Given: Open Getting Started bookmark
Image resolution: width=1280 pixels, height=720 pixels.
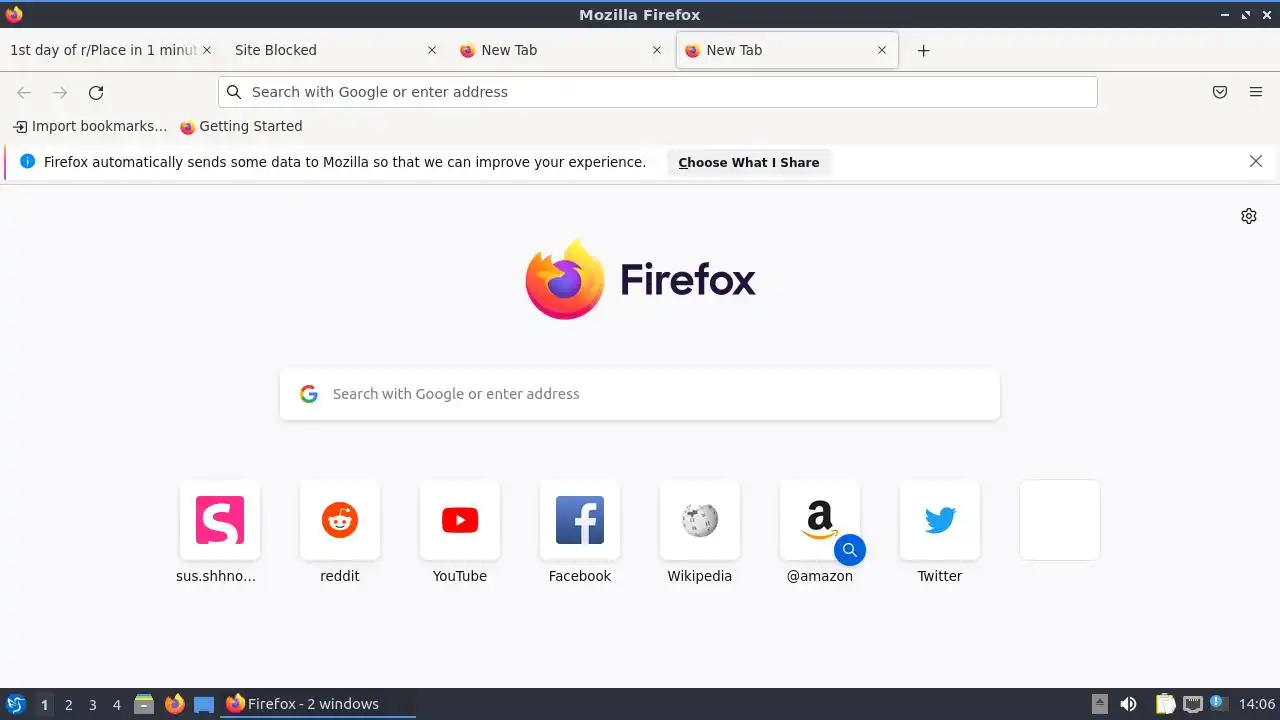Looking at the screenshot, I should (241, 126).
